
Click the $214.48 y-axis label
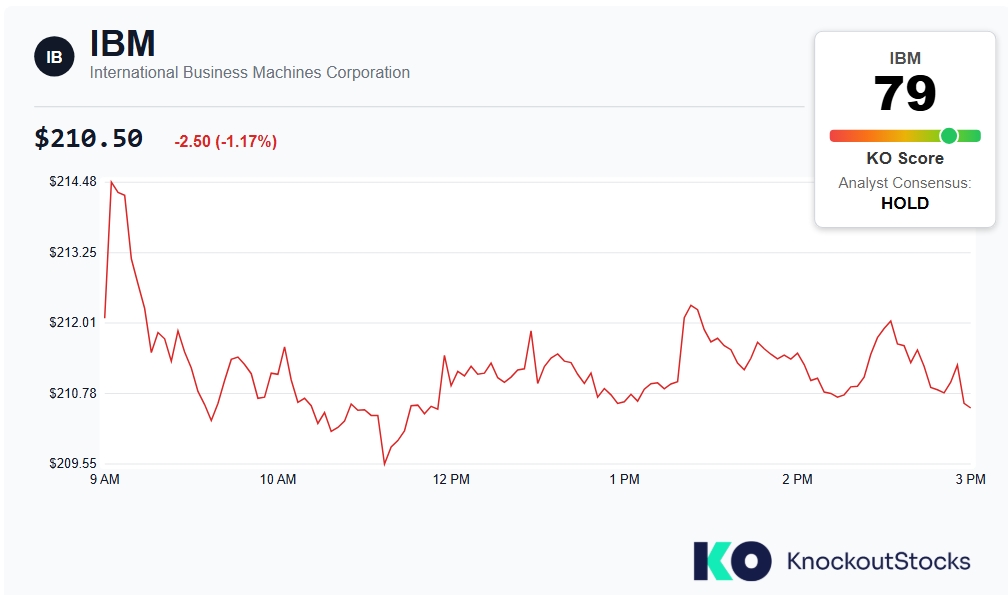tap(73, 182)
